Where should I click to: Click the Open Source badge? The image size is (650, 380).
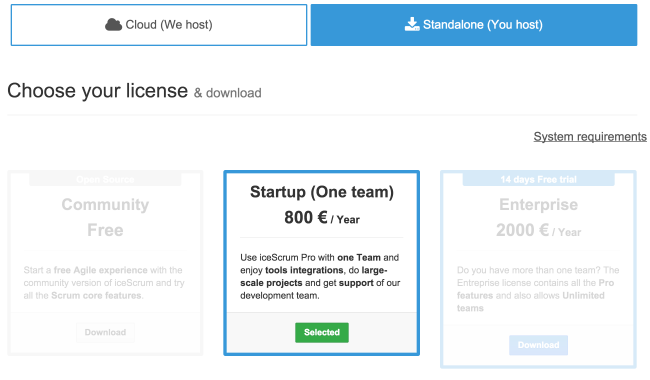(105, 179)
